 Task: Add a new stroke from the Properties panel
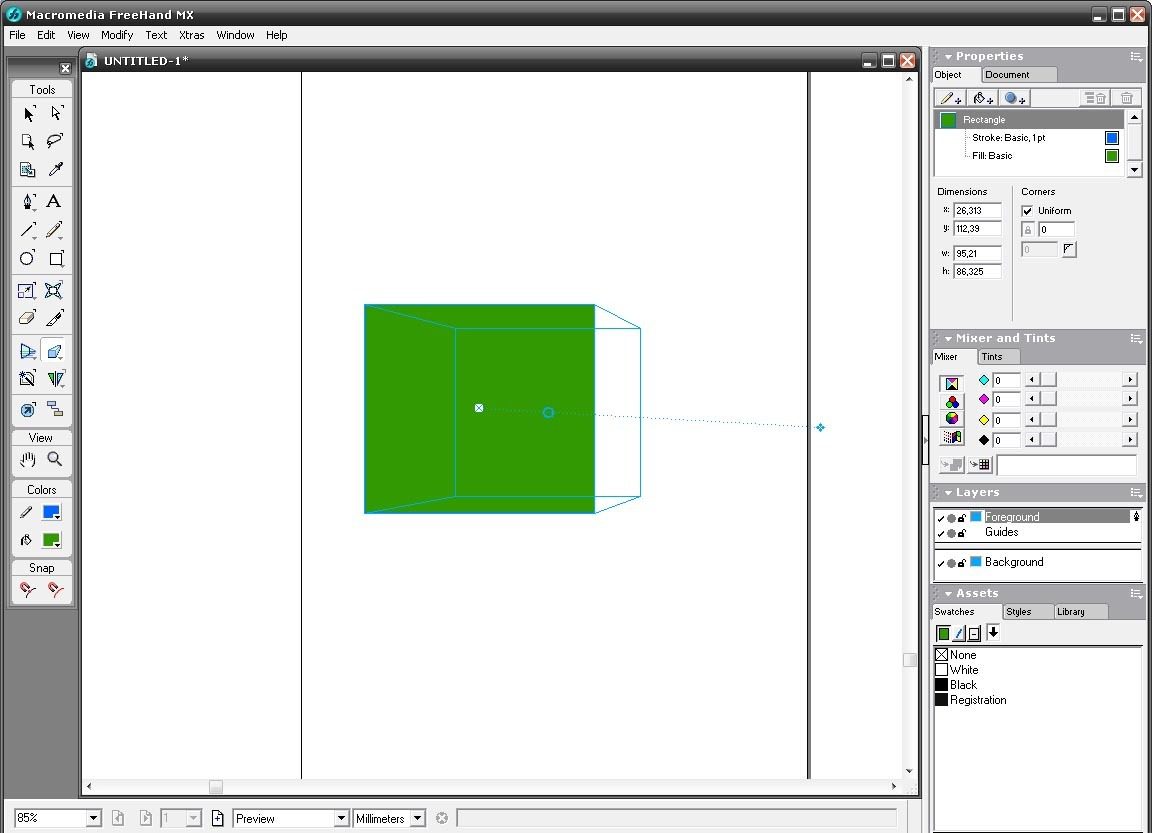point(949,97)
